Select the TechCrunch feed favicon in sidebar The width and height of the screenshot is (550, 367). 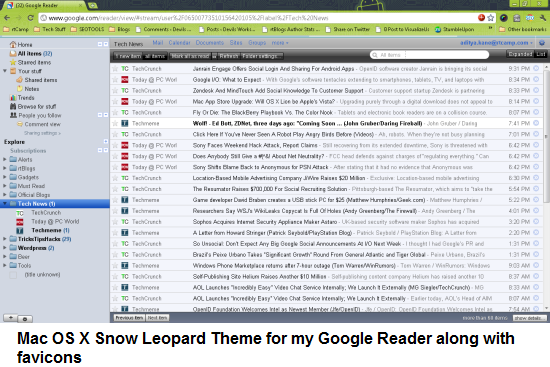click(x=20, y=213)
